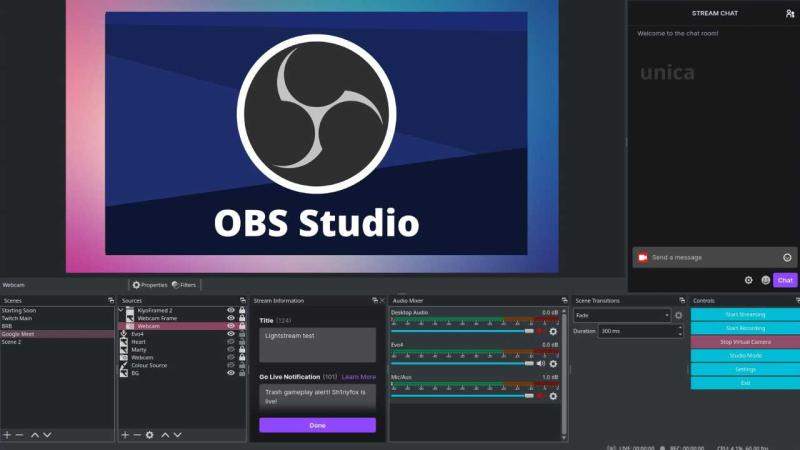Collapse the KiyoFramed 2 group

(121, 310)
